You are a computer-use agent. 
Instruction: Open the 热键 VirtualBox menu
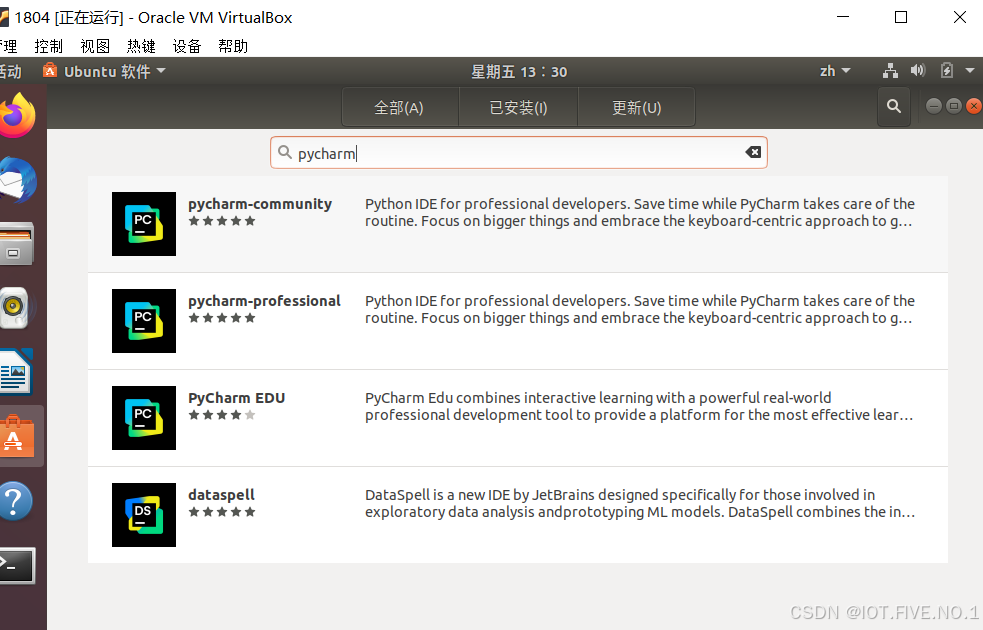pos(141,46)
